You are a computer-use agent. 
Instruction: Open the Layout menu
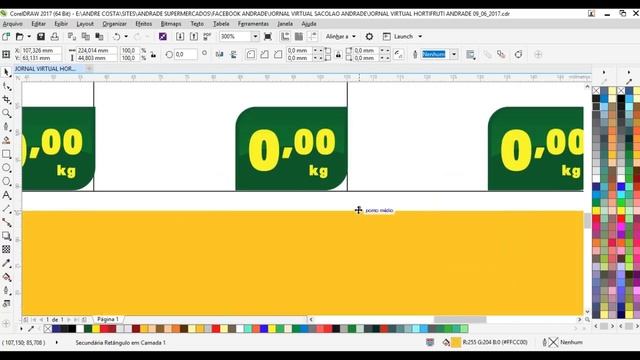85,24
